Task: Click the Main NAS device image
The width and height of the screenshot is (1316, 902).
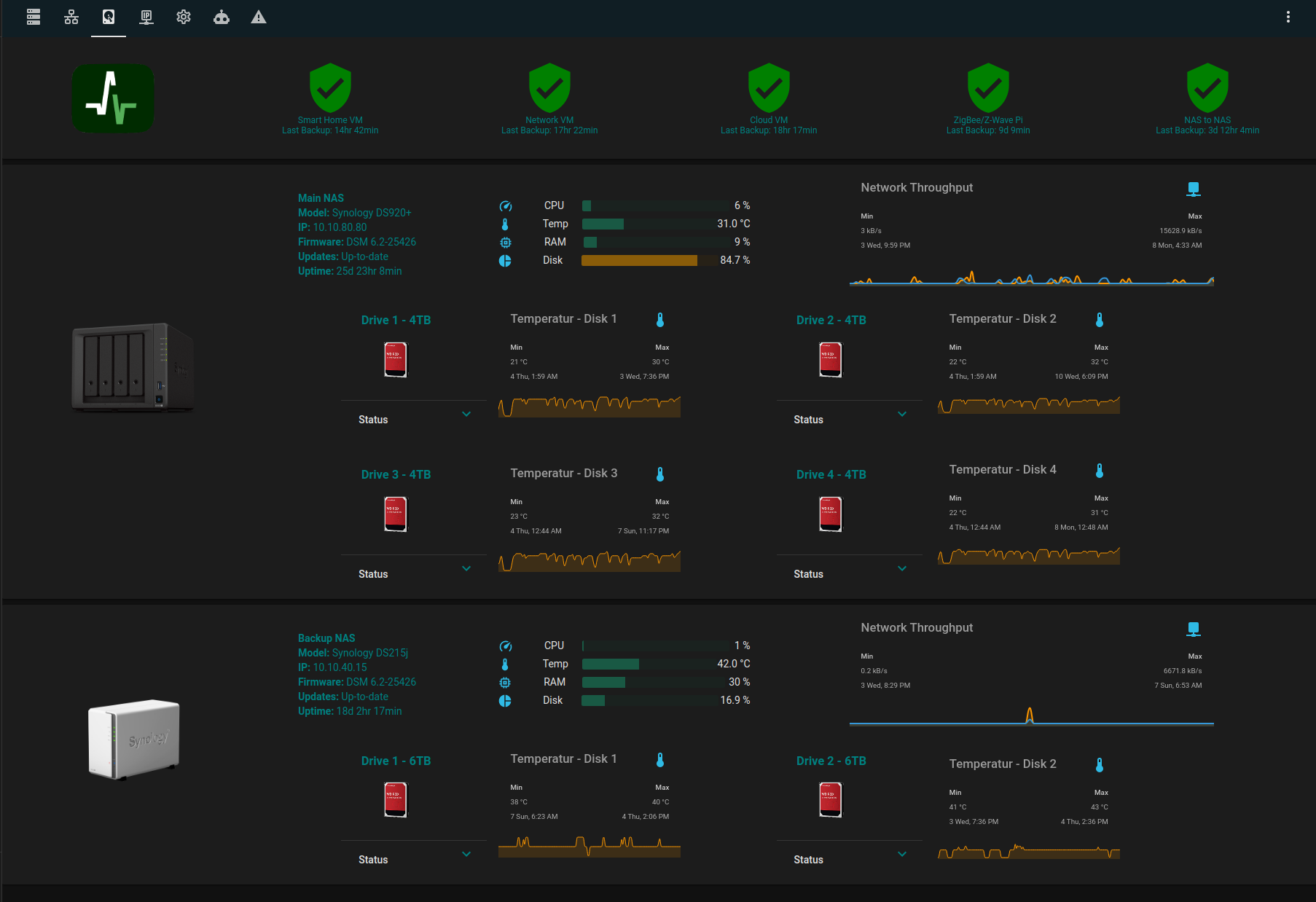Action: click(x=133, y=368)
